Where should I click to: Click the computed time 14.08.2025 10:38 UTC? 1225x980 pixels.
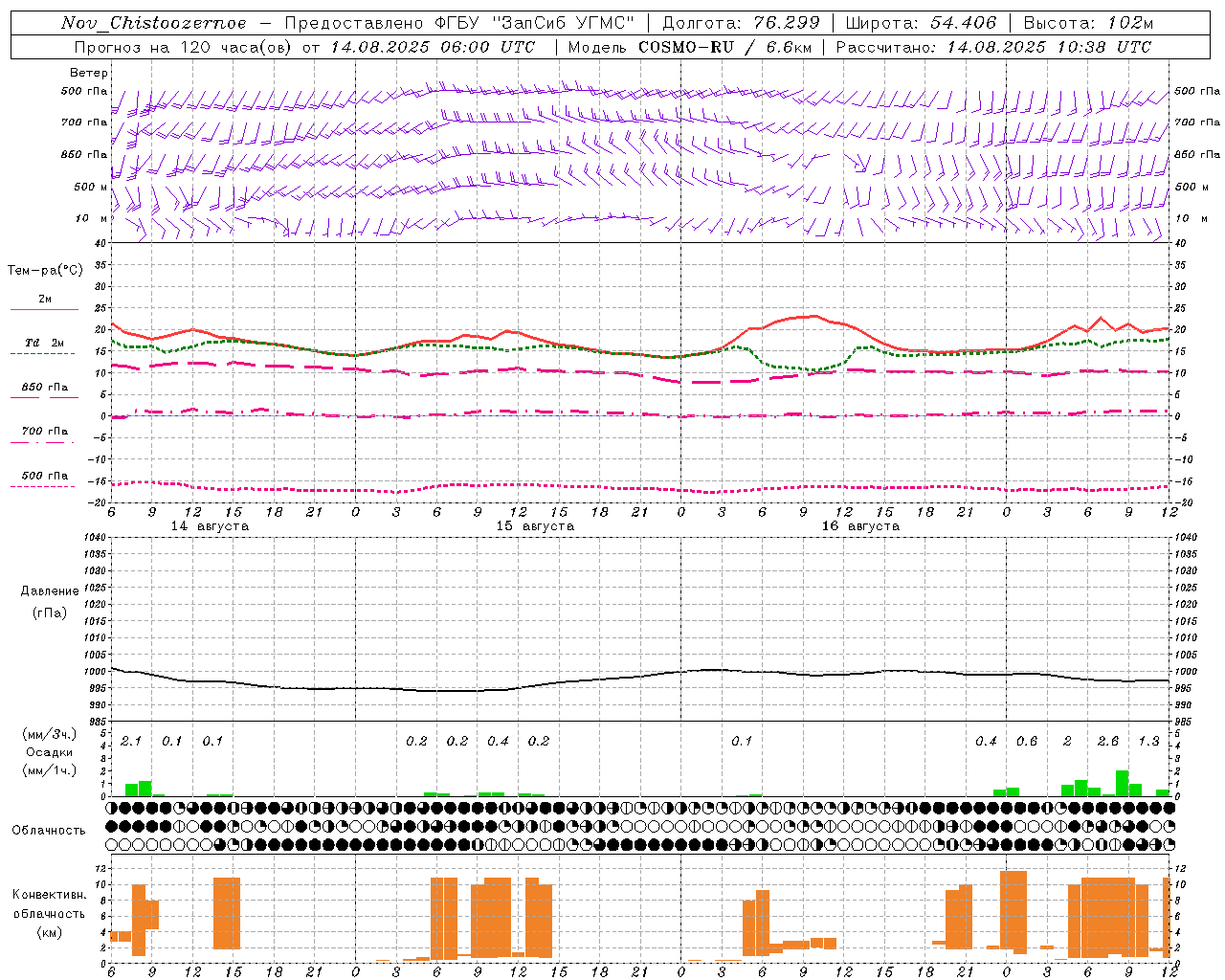pos(1049,47)
